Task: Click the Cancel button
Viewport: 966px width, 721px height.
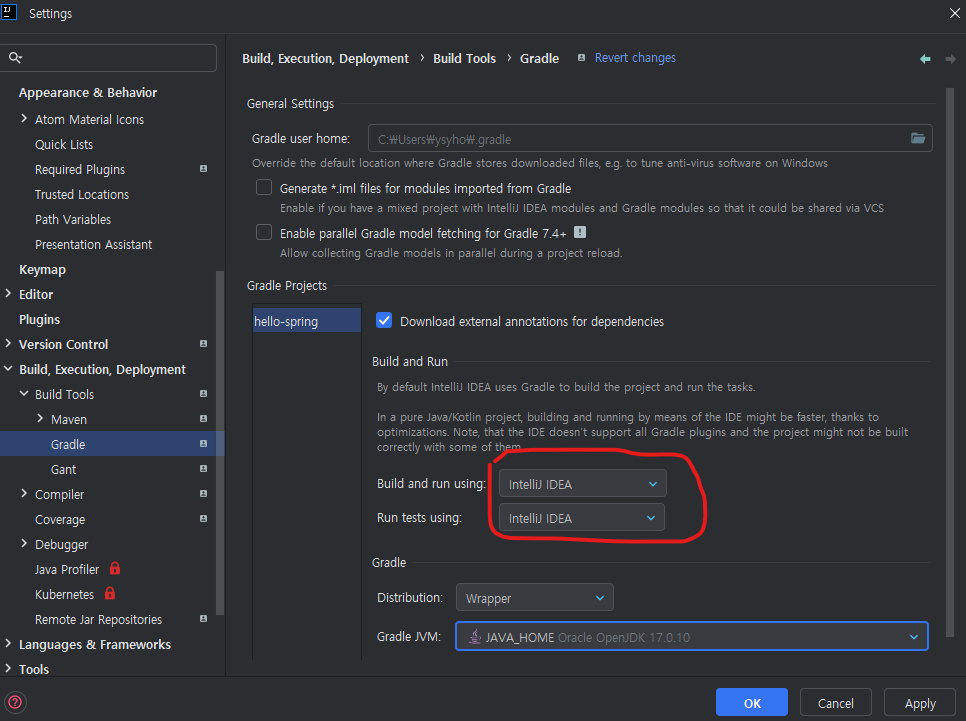Action: tap(835, 703)
